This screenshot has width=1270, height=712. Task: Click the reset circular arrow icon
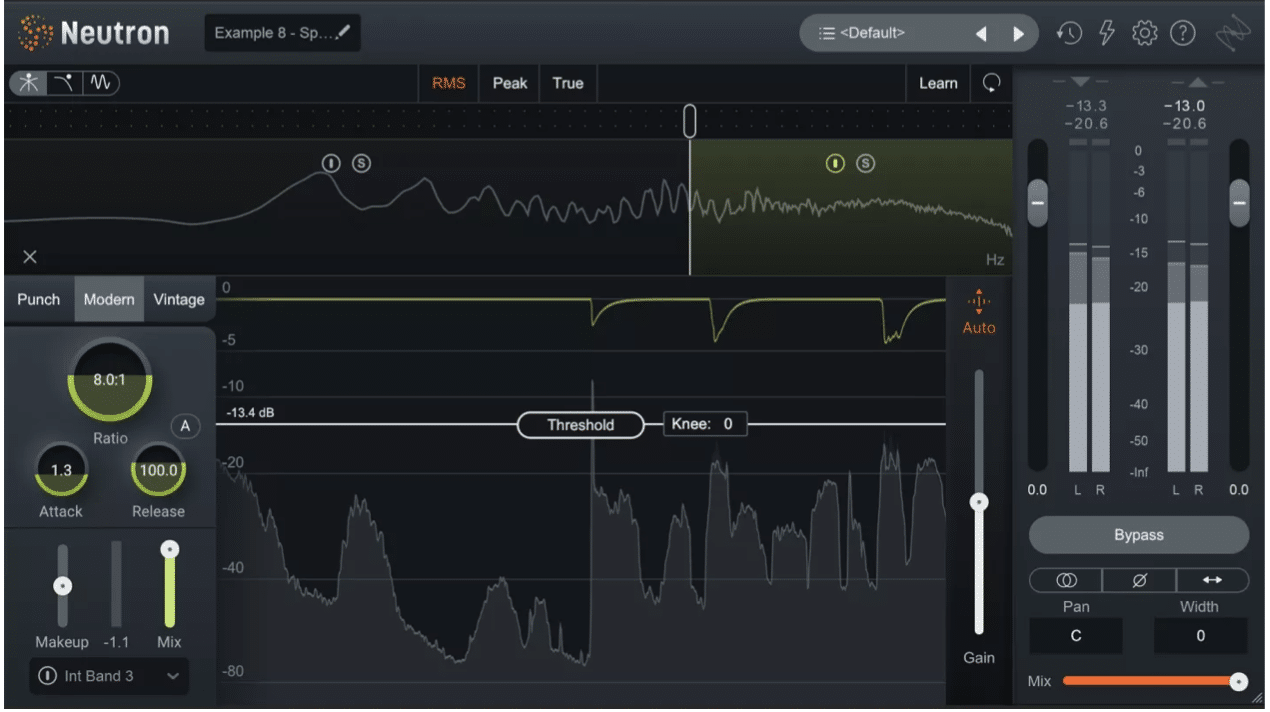991,83
